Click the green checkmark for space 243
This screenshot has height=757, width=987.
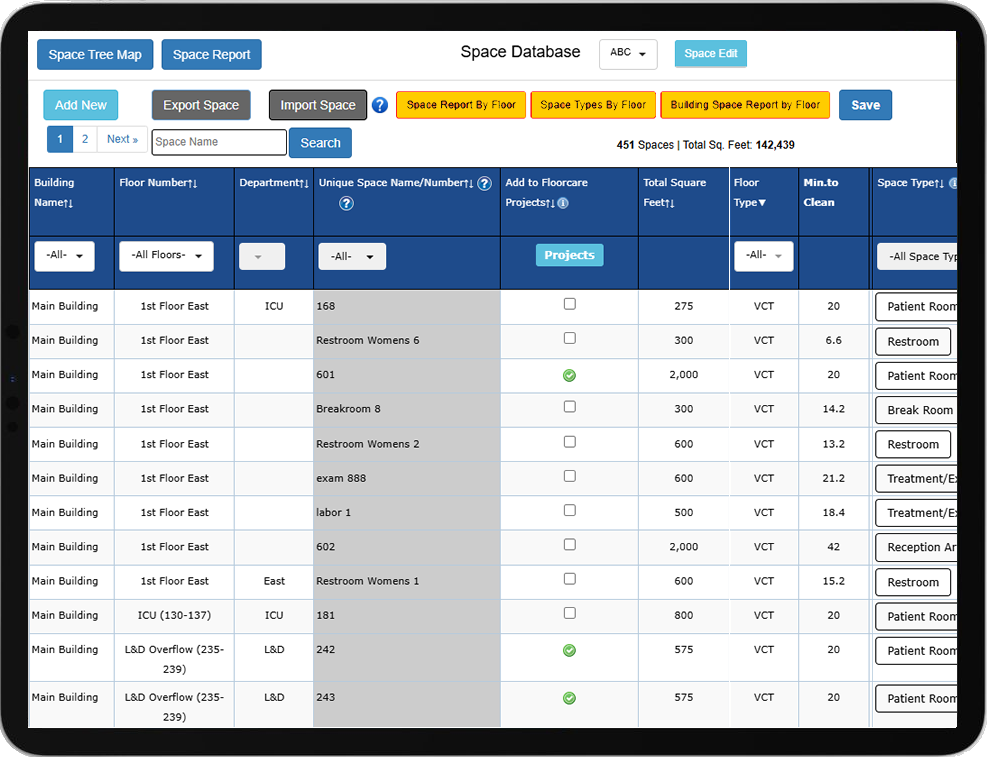coord(569,698)
